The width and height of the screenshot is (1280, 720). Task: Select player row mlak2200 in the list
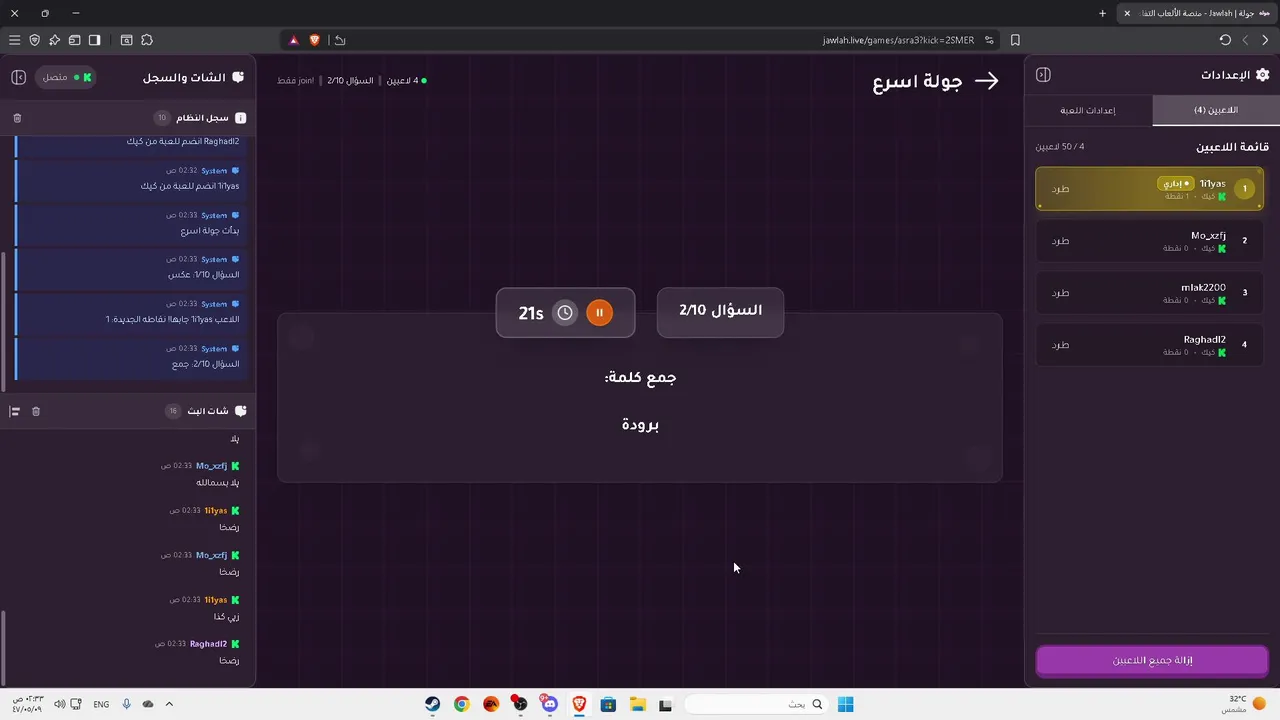[x=1150, y=293]
